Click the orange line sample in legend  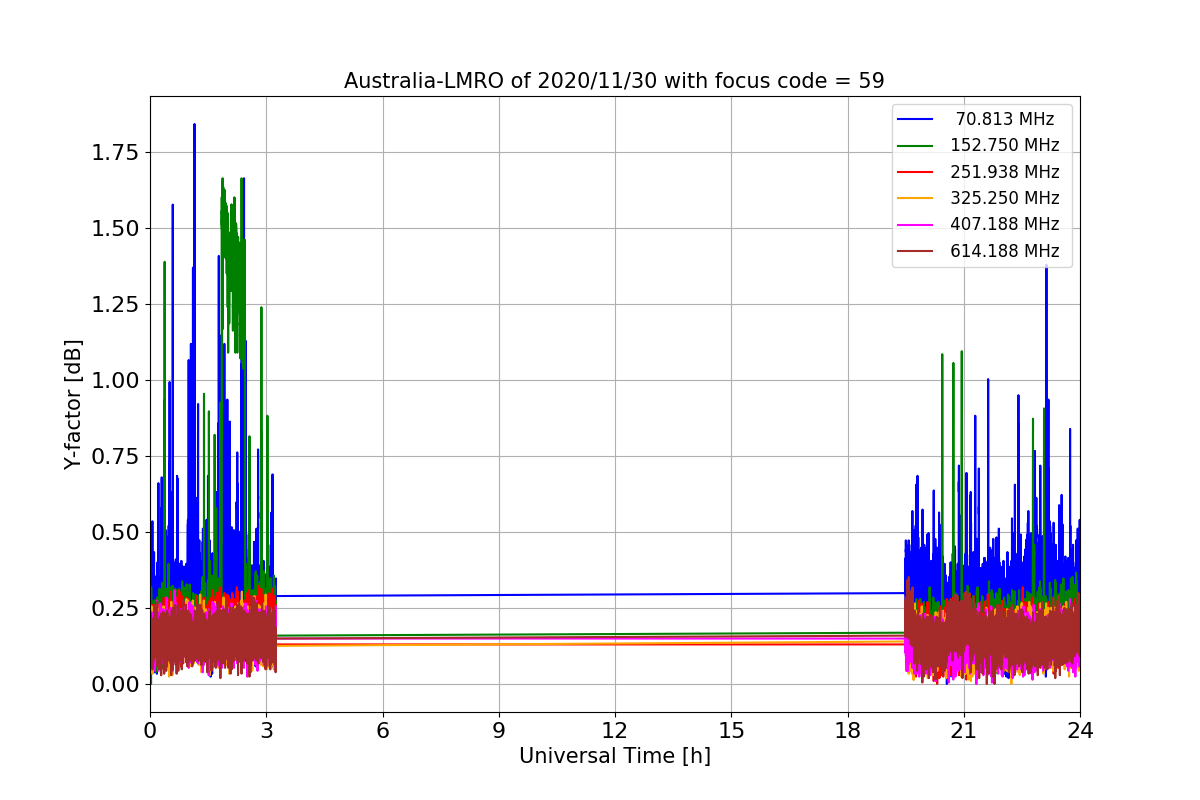pos(917,198)
